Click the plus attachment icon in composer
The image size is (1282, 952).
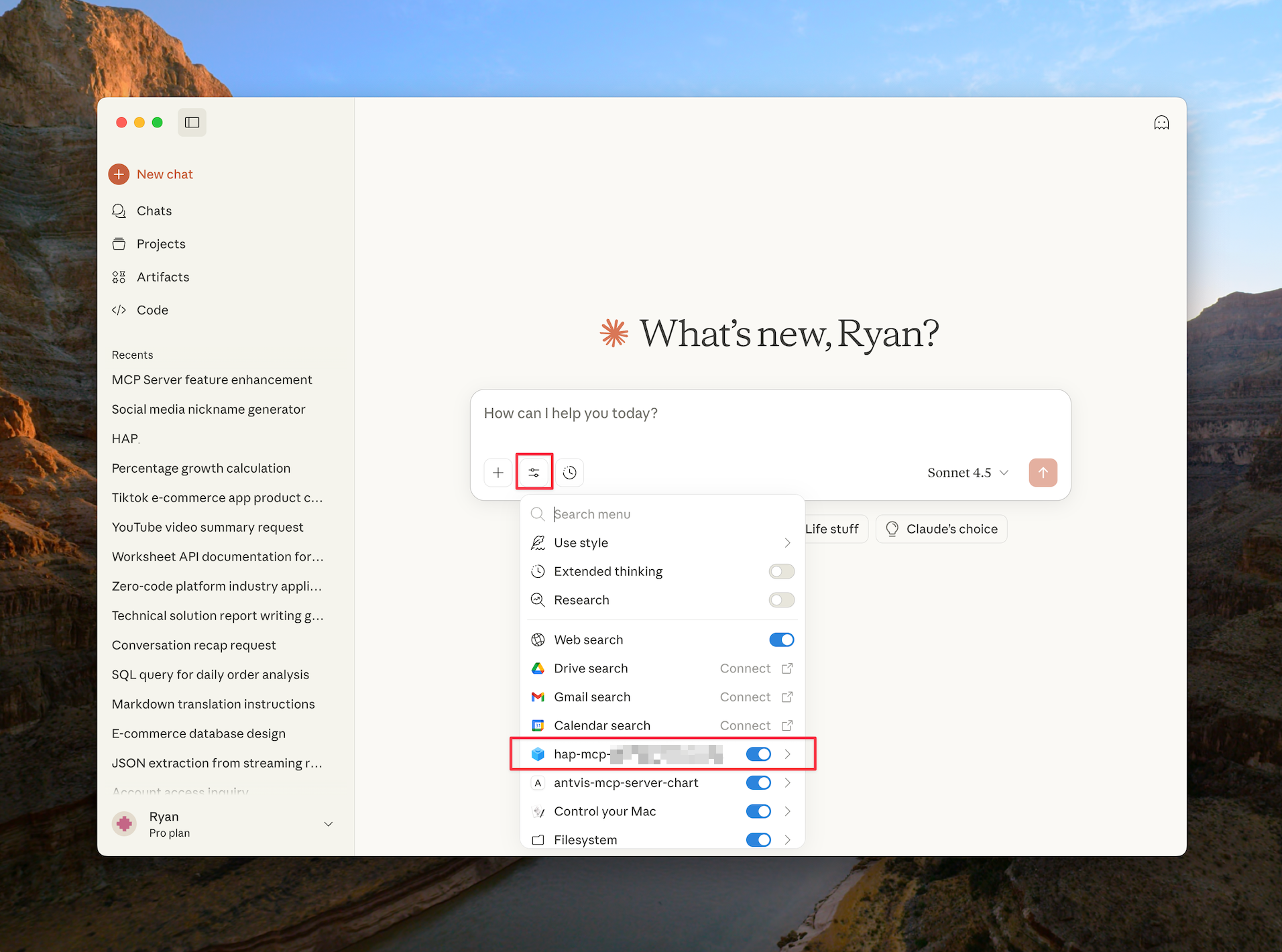click(498, 473)
